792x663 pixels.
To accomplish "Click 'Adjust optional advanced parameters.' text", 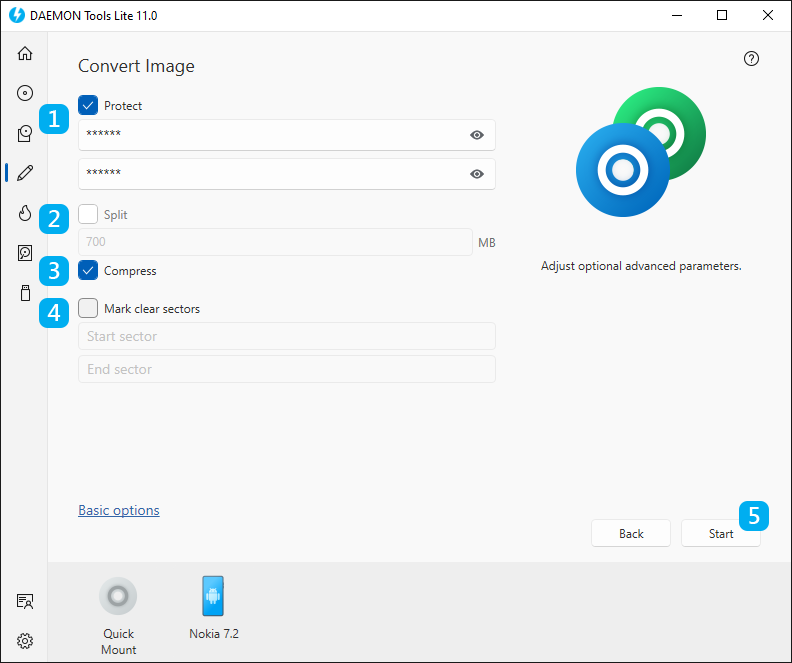I will (x=641, y=266).
